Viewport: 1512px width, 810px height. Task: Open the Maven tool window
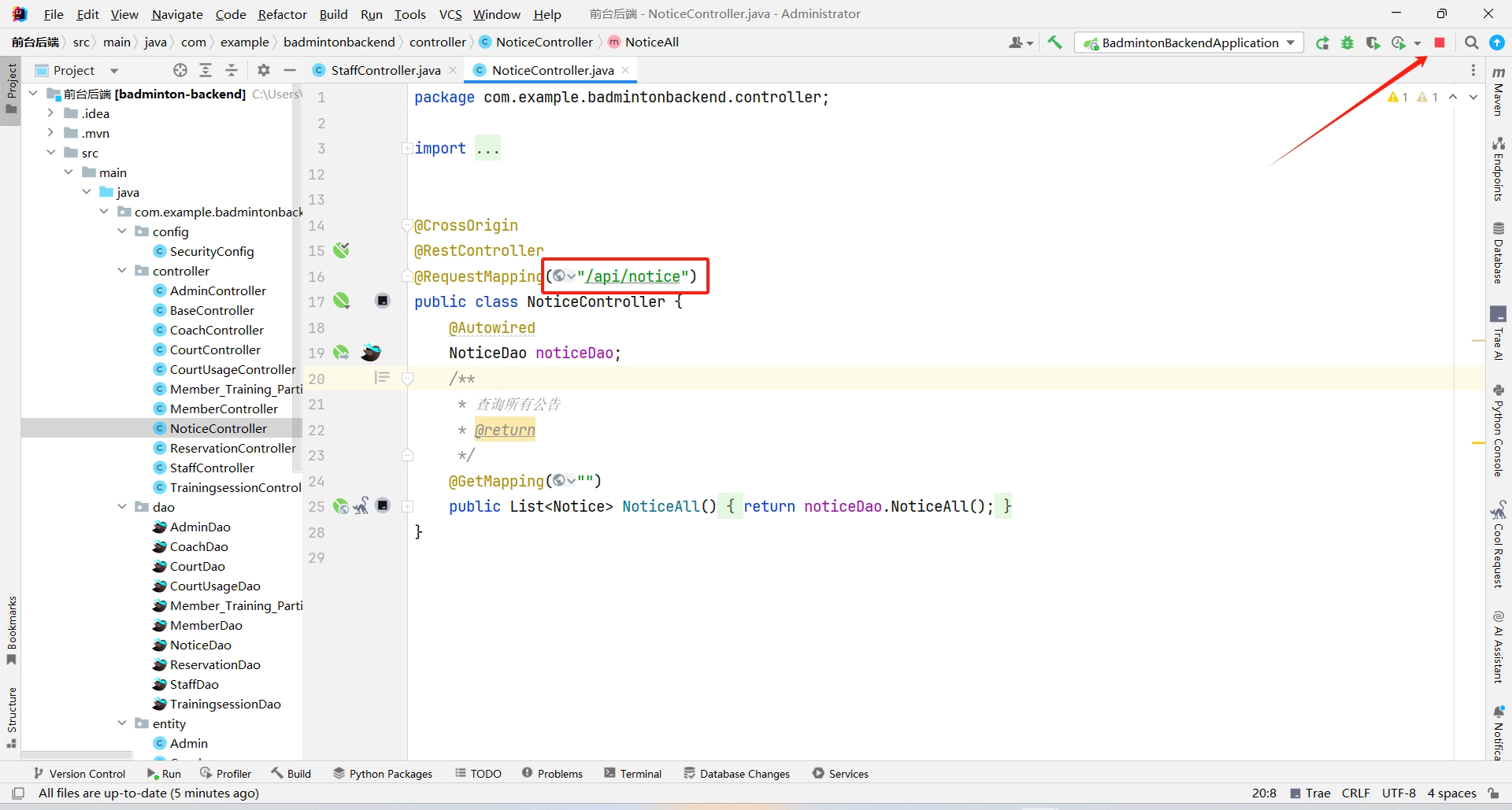point(1499,92)
